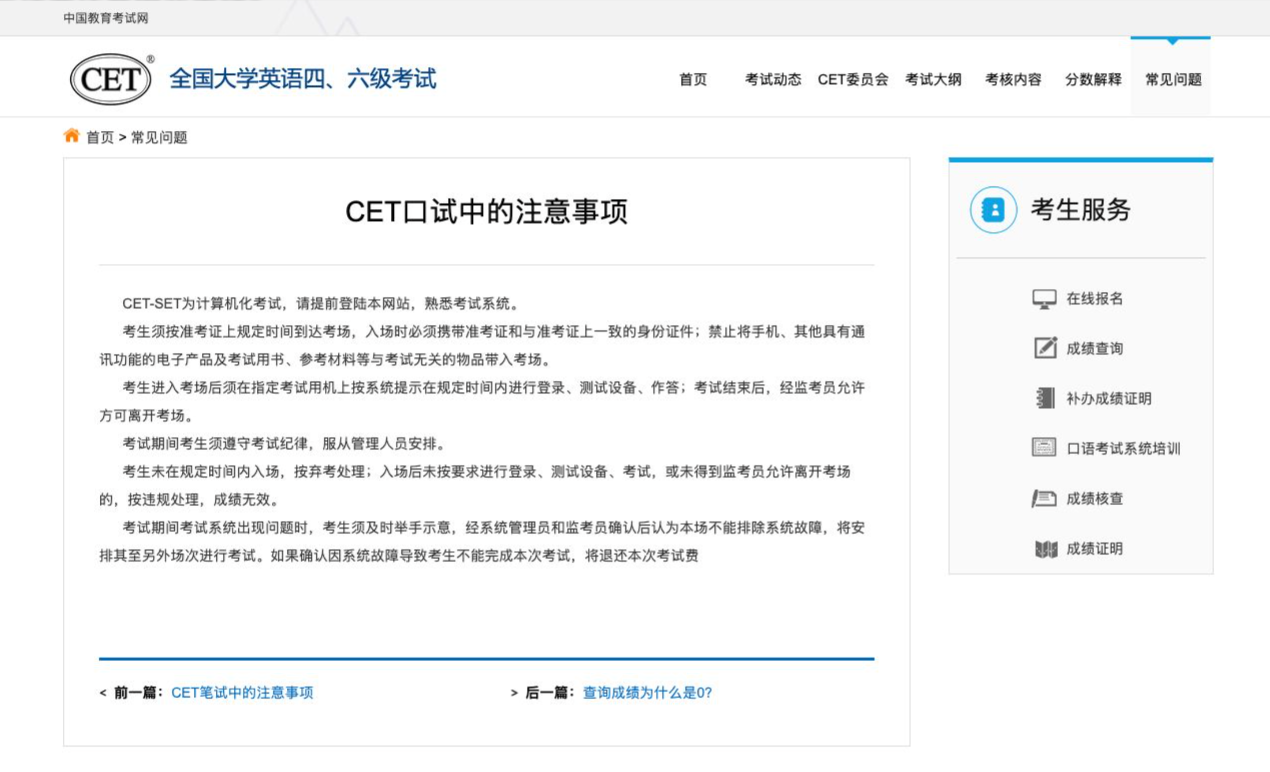Screen dimensions: 1270x772
Task: Go to 补办成绩证明 service link
Action: coord(1108,399)
